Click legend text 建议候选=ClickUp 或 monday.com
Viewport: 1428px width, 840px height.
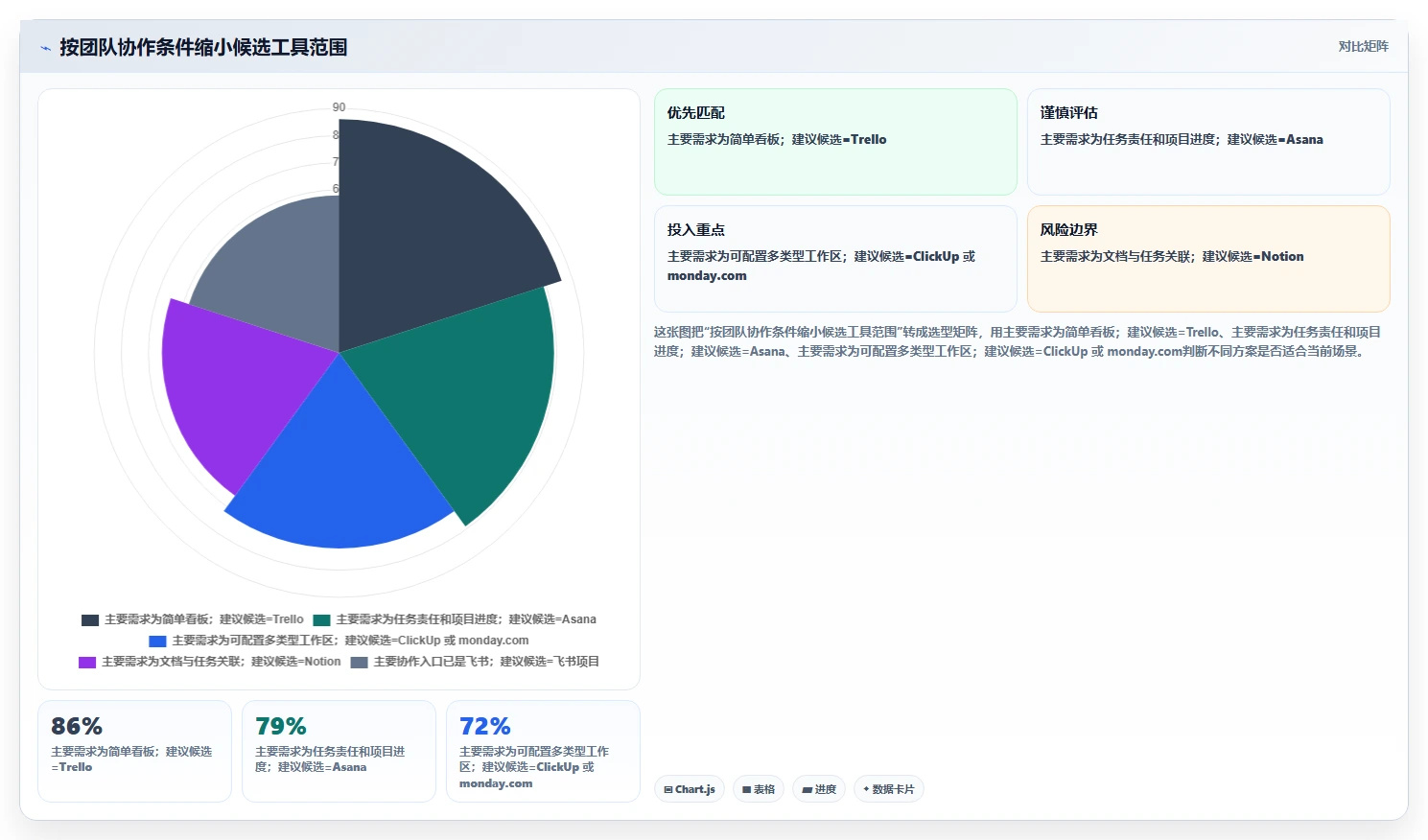pos(436,641)
